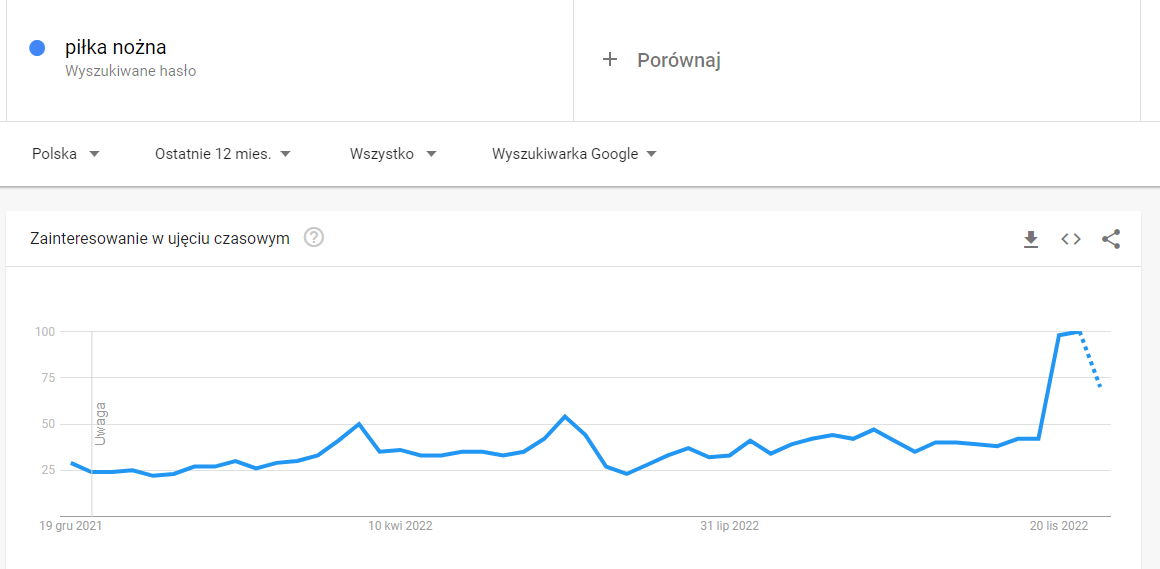Click the embed code icon

coord(1071,239)
